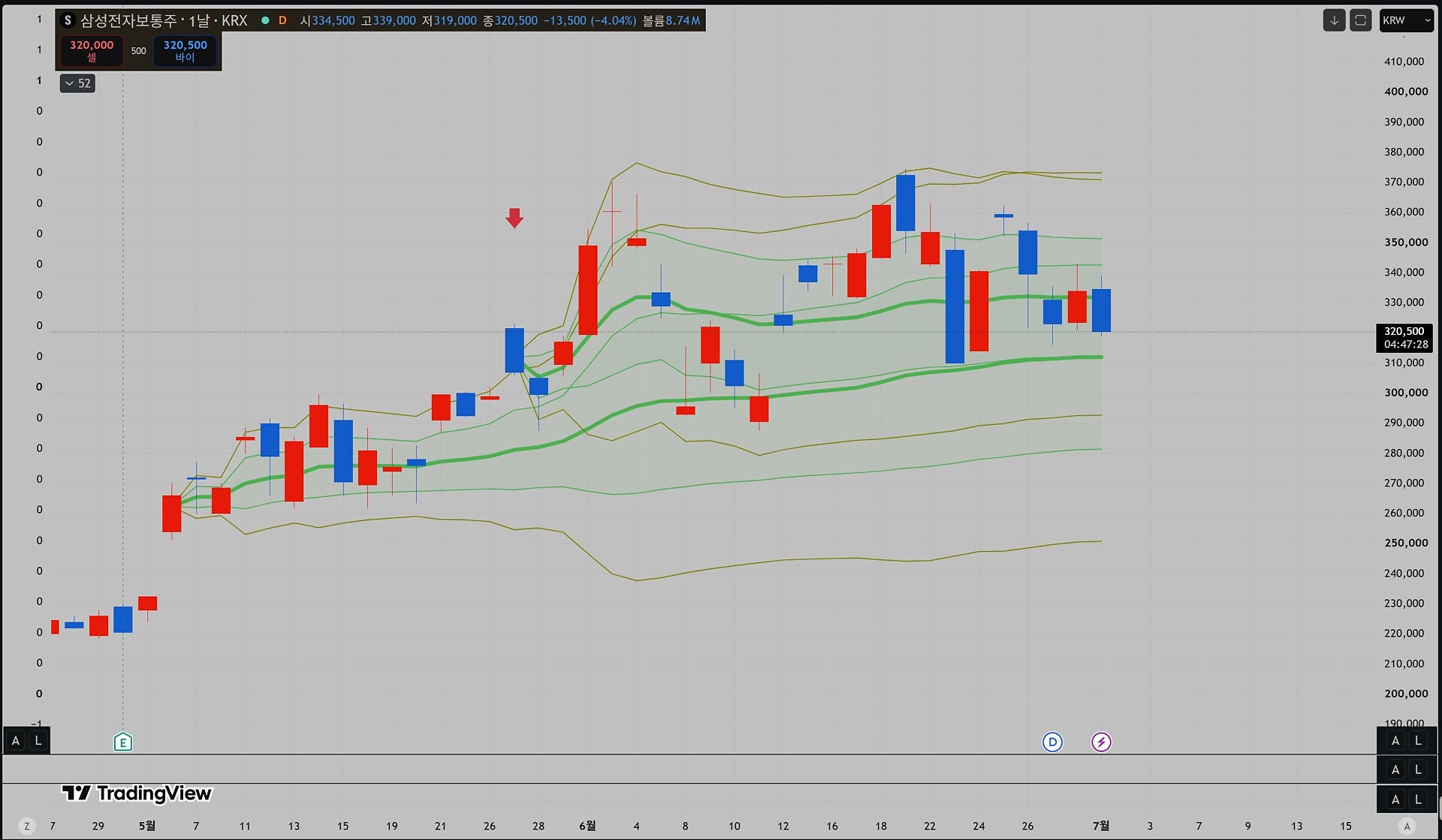
Task: Click the current price label 320,500
Action: 1404,331
